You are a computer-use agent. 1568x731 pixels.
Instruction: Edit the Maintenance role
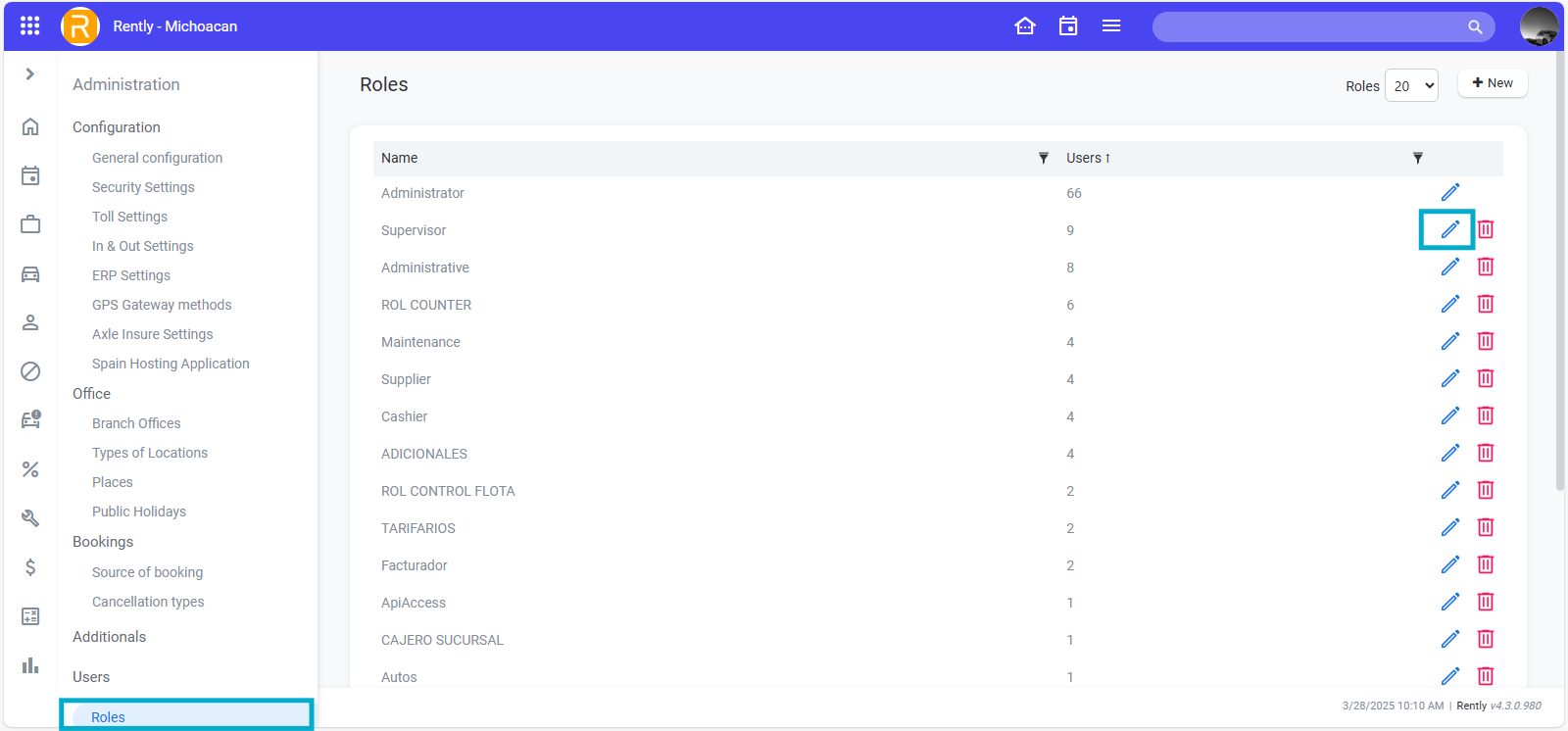click(x=1450, y=341)
